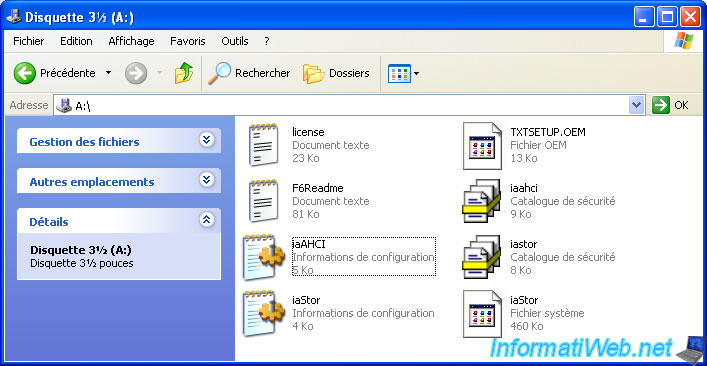Screen dimensions: 707x366
Task: Select the 4 Ko iaStor configuration icon
Action: (x=263, y=313)
